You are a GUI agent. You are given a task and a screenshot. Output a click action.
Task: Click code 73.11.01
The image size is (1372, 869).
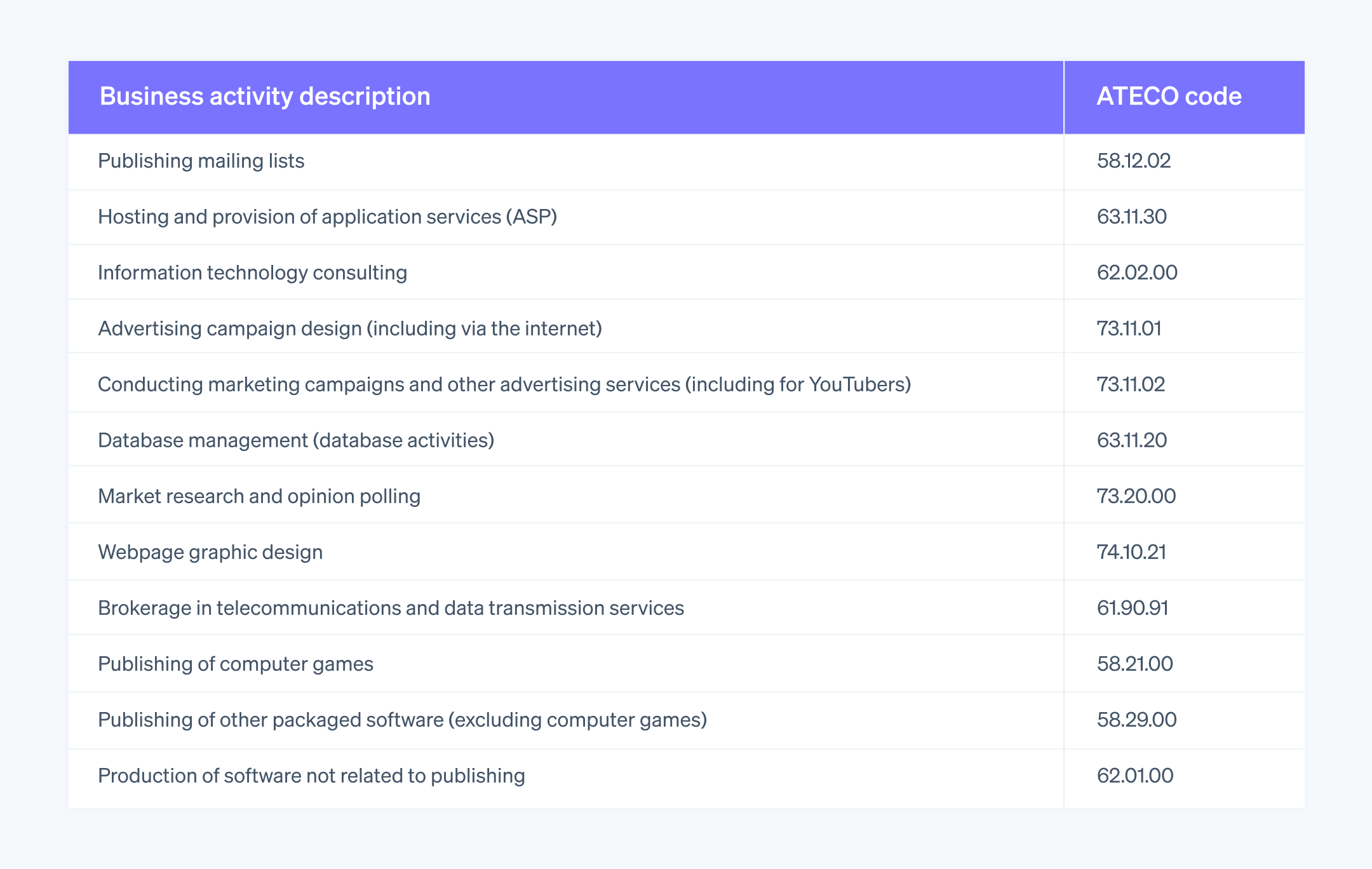(1129, 328)
